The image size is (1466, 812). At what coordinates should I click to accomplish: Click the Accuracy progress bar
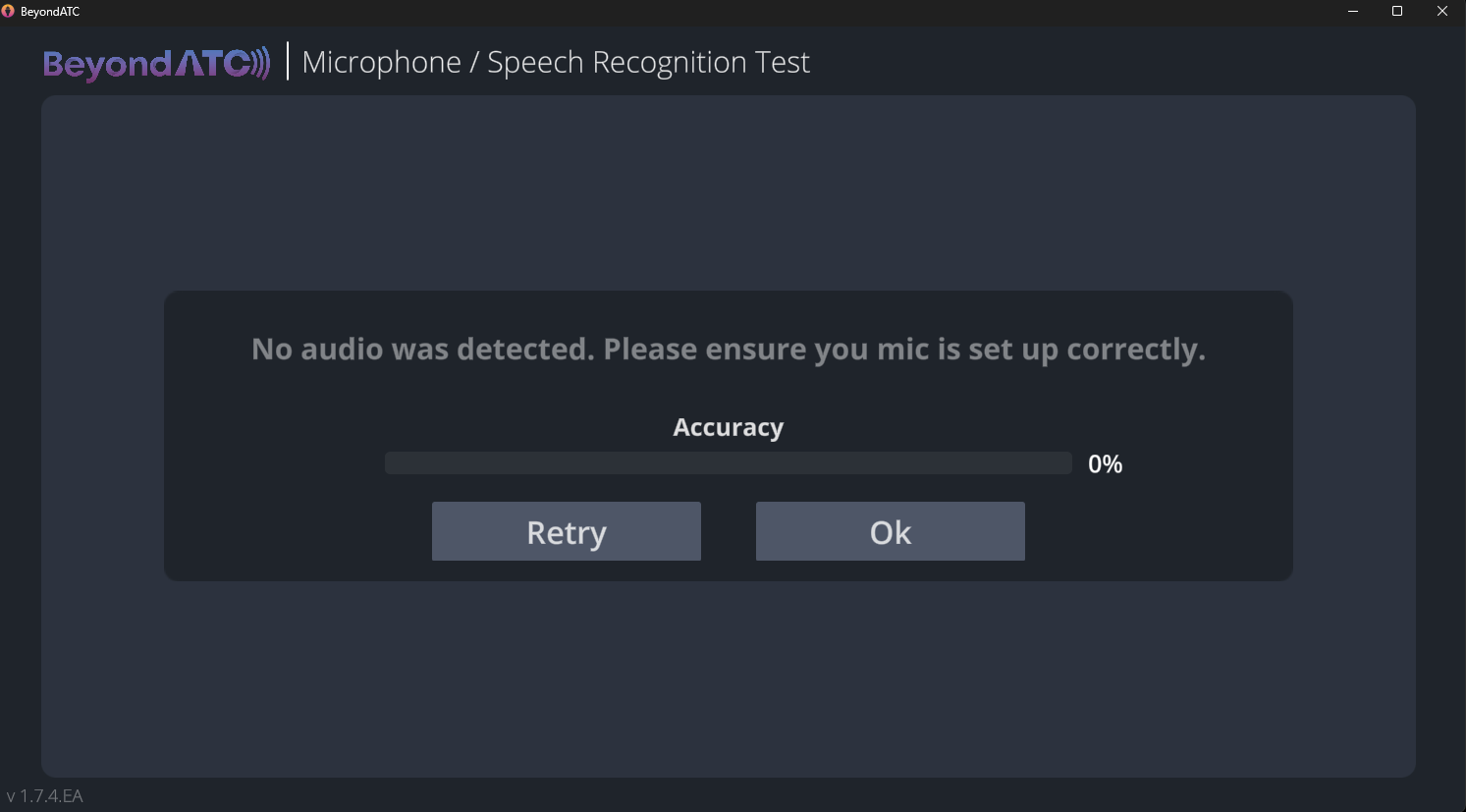[x=728, y=463]
